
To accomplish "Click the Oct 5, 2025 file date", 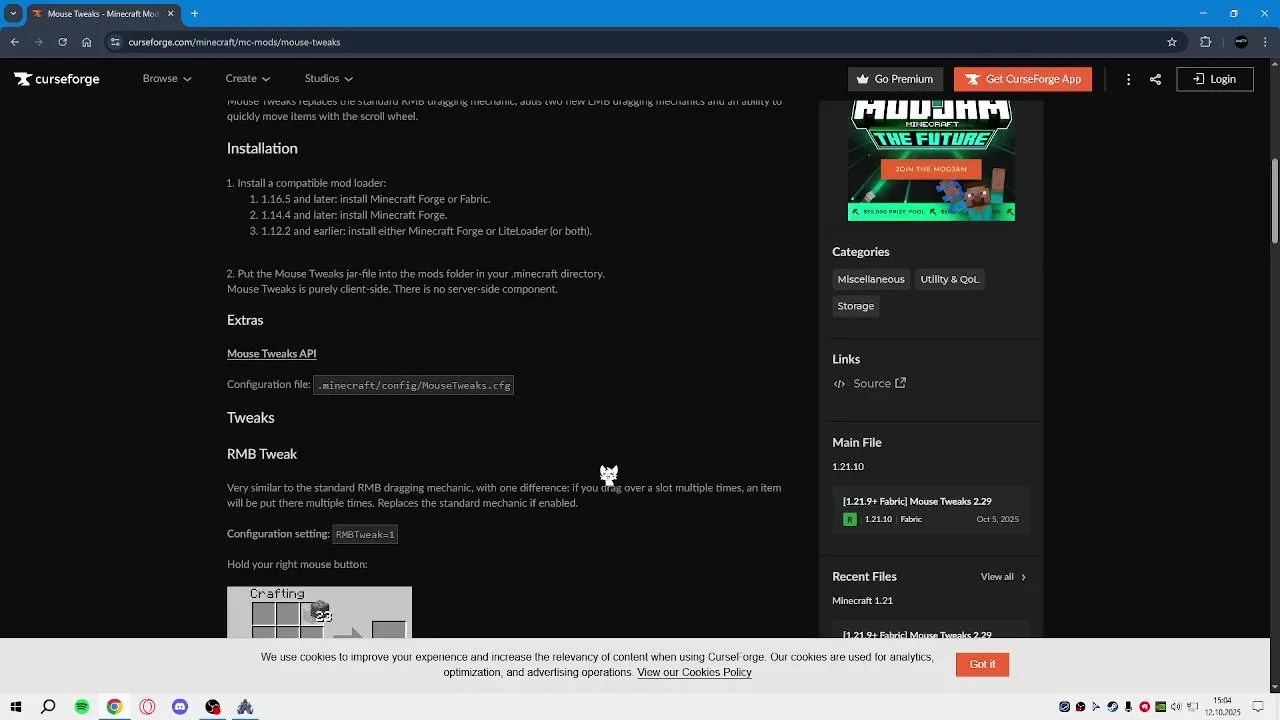I will tap(997, 519).
